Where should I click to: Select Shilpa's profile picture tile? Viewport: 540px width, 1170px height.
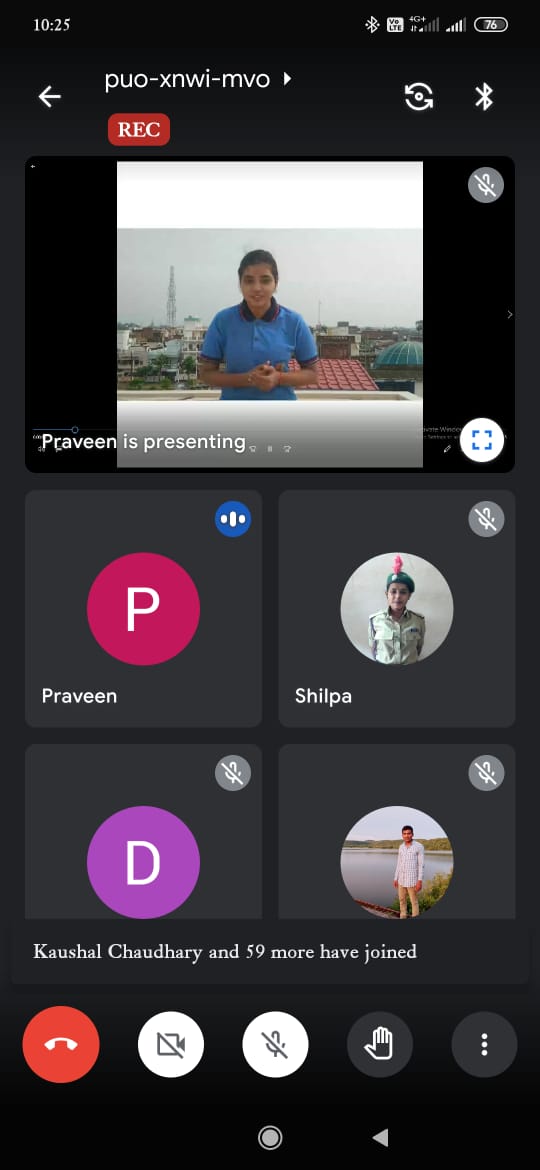397,608
